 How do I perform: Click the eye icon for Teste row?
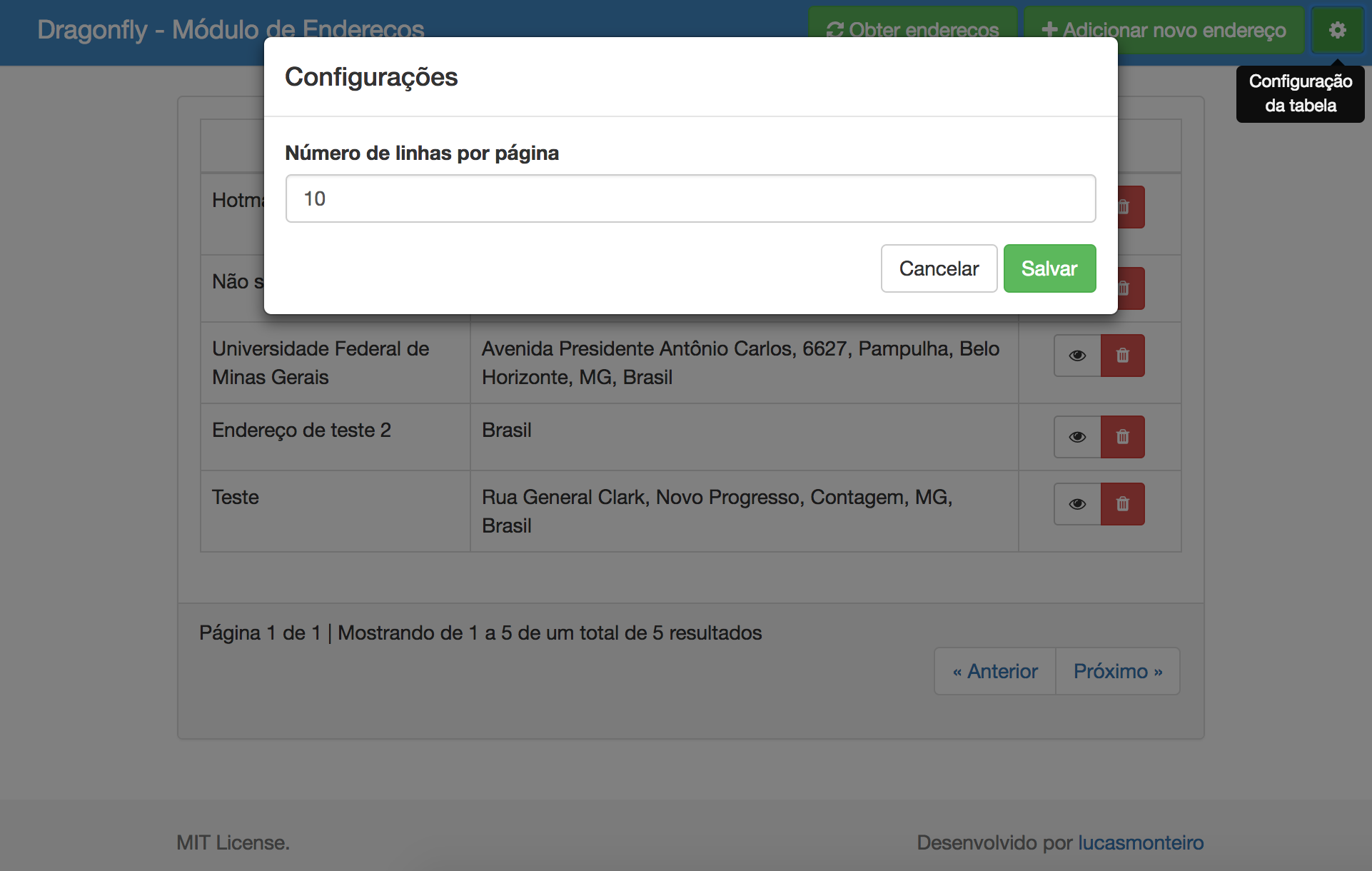coord(1077,504)
